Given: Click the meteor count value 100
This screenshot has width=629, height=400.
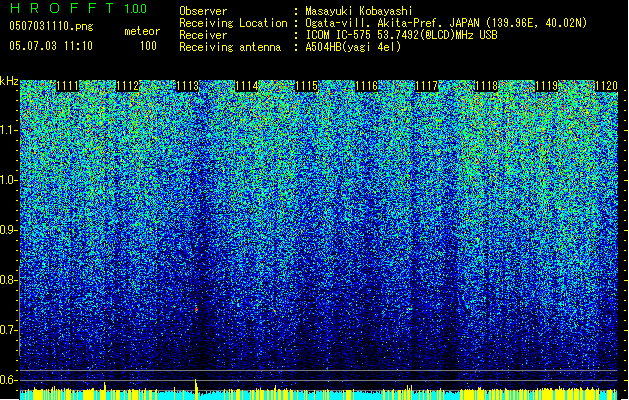Looking at the screenshot, I should coord(148,45).
